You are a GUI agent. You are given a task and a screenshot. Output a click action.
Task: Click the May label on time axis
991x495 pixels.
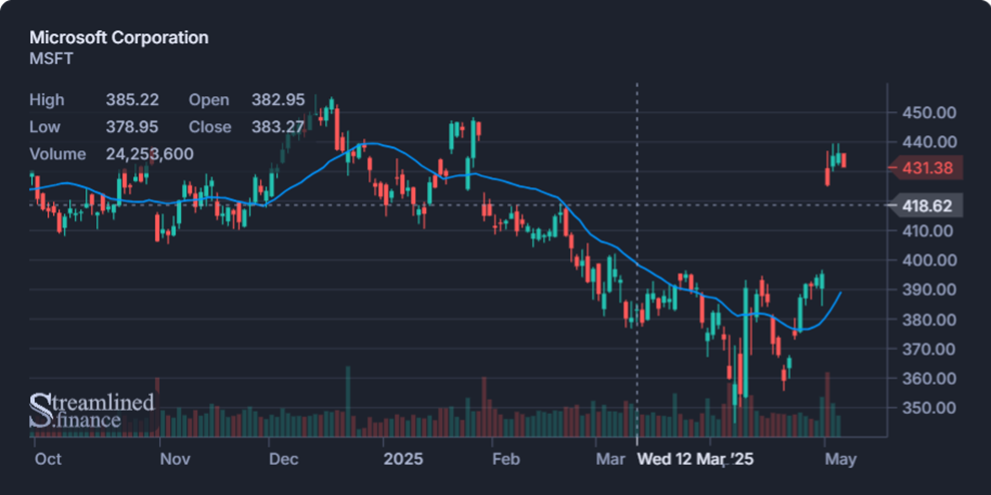coord(840,459)
